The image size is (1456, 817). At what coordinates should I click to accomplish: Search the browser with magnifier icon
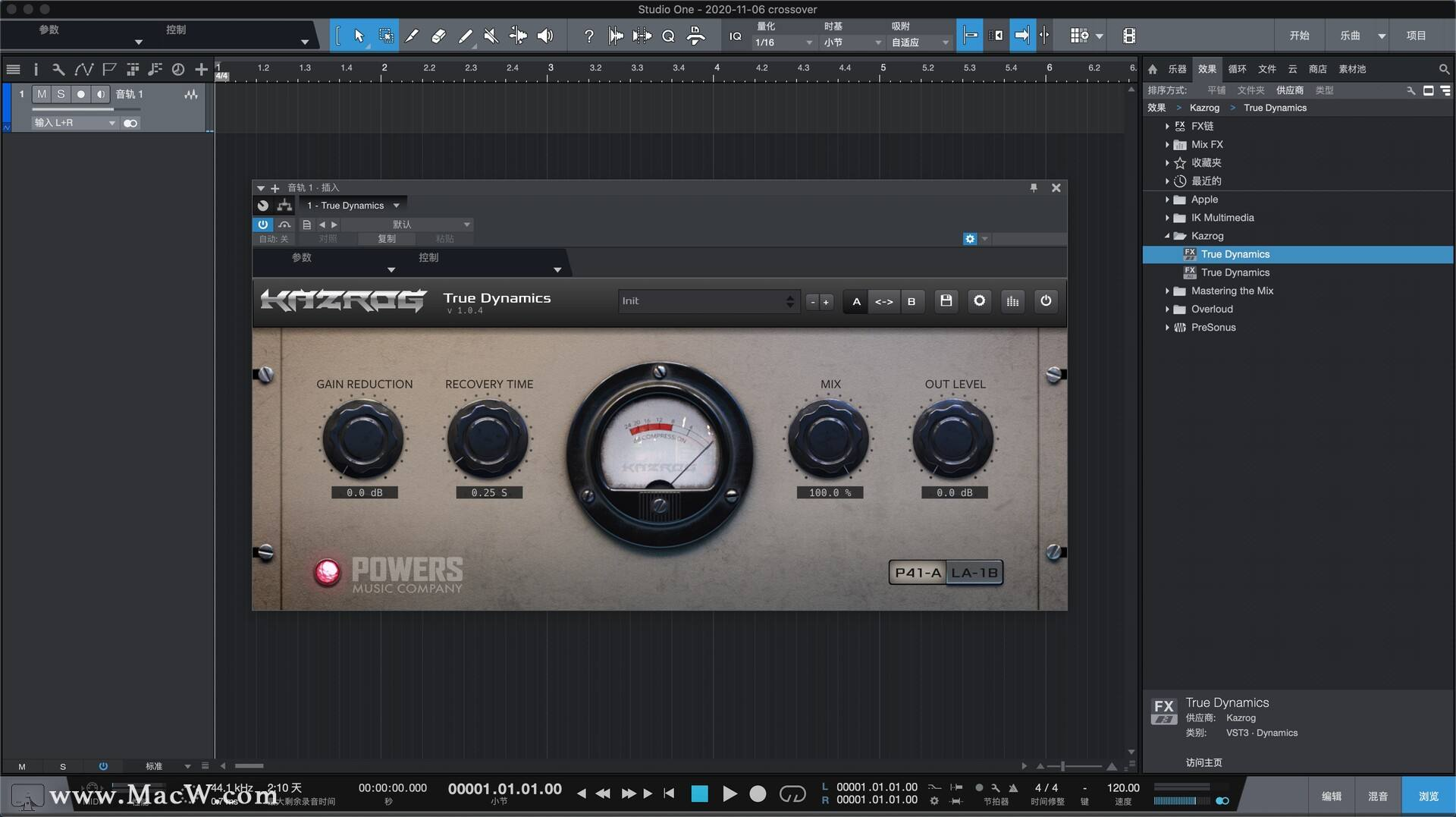[1444, 69]
